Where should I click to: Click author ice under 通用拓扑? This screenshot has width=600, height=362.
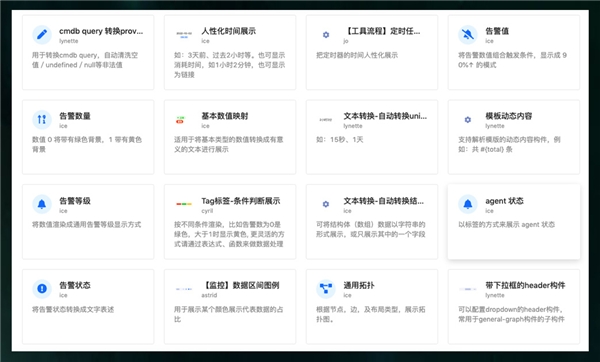click(x=347, y=295)
